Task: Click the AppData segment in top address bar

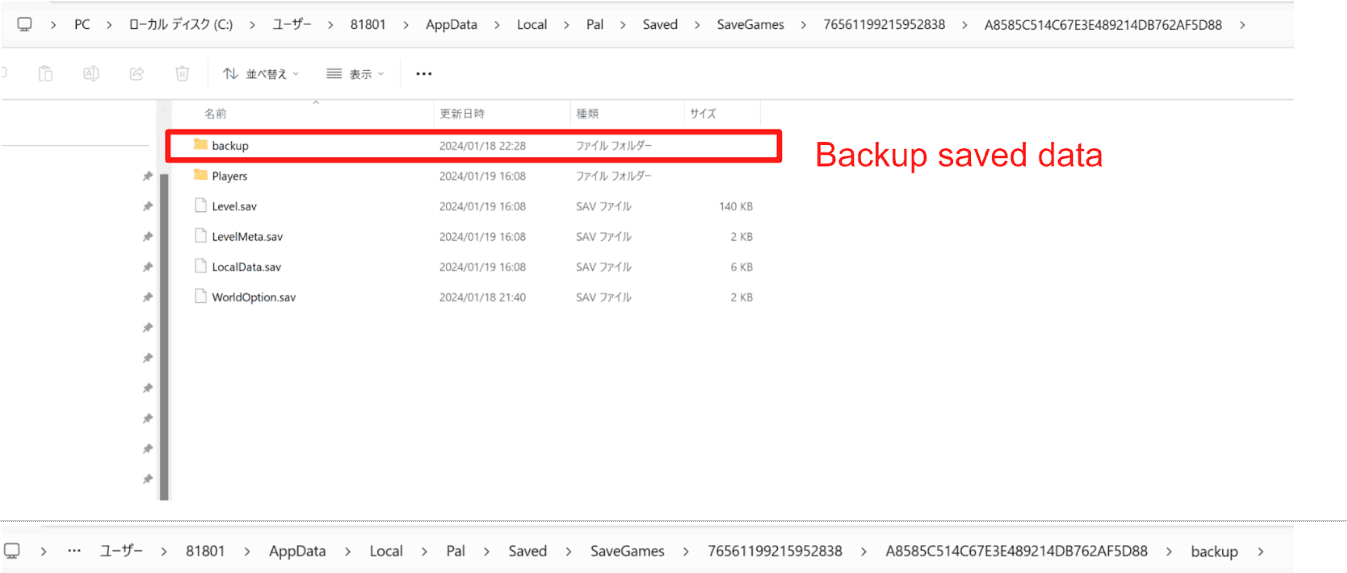Action: pyautogui.click(x=452, y=25)
